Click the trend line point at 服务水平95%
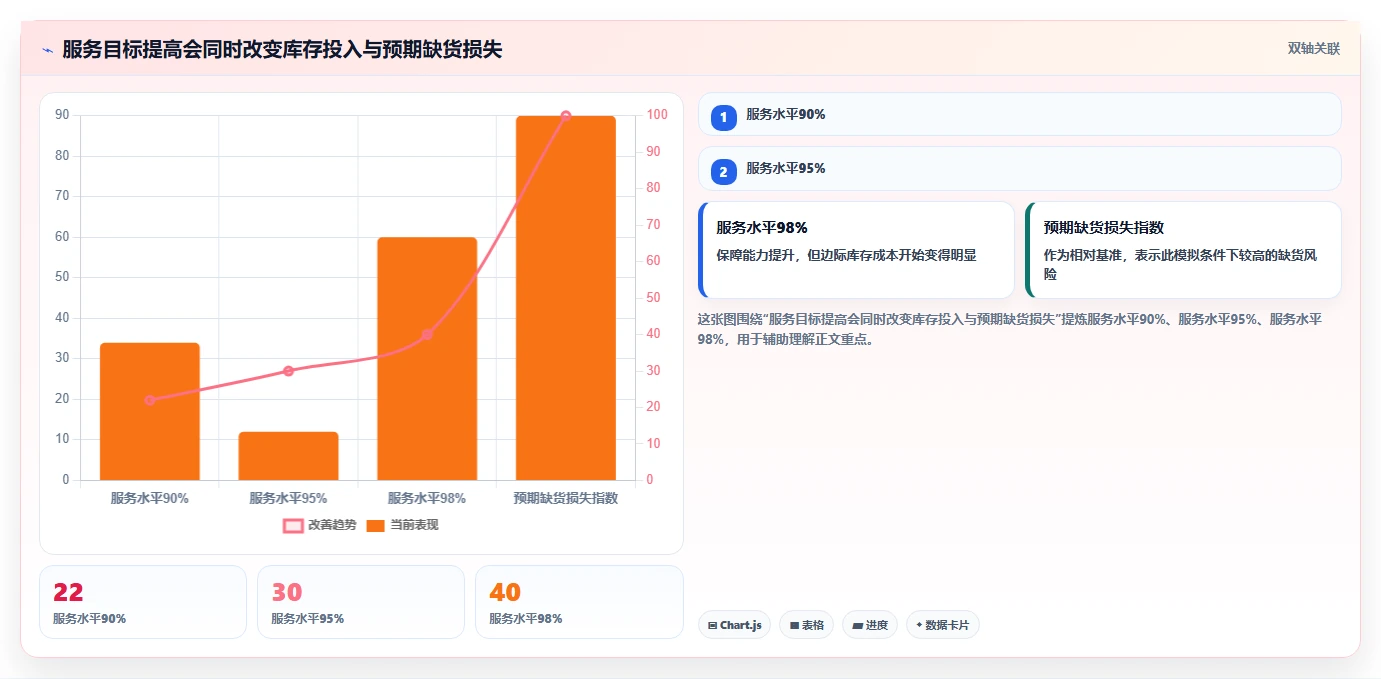This screenshot has width=1381, height=679. (x=288, y=371)
